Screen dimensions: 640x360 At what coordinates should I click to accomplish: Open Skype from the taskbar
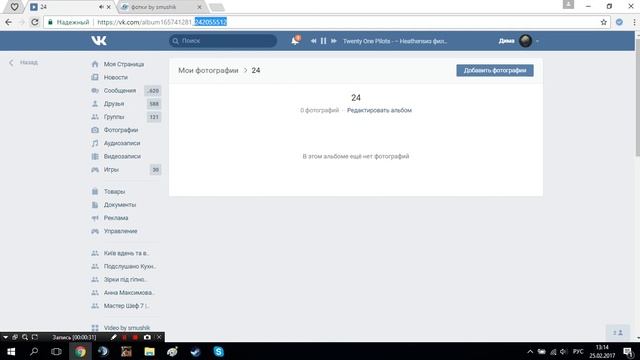(218, 351)
